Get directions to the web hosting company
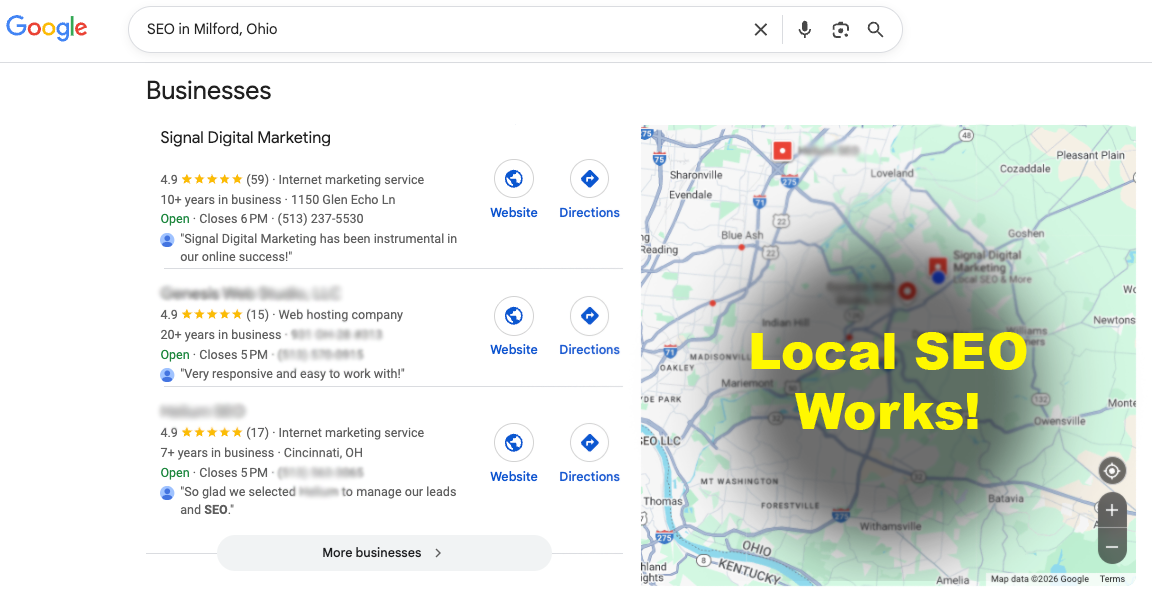The height and width of the screenshot is (598, 1152). tap(589, 316)
